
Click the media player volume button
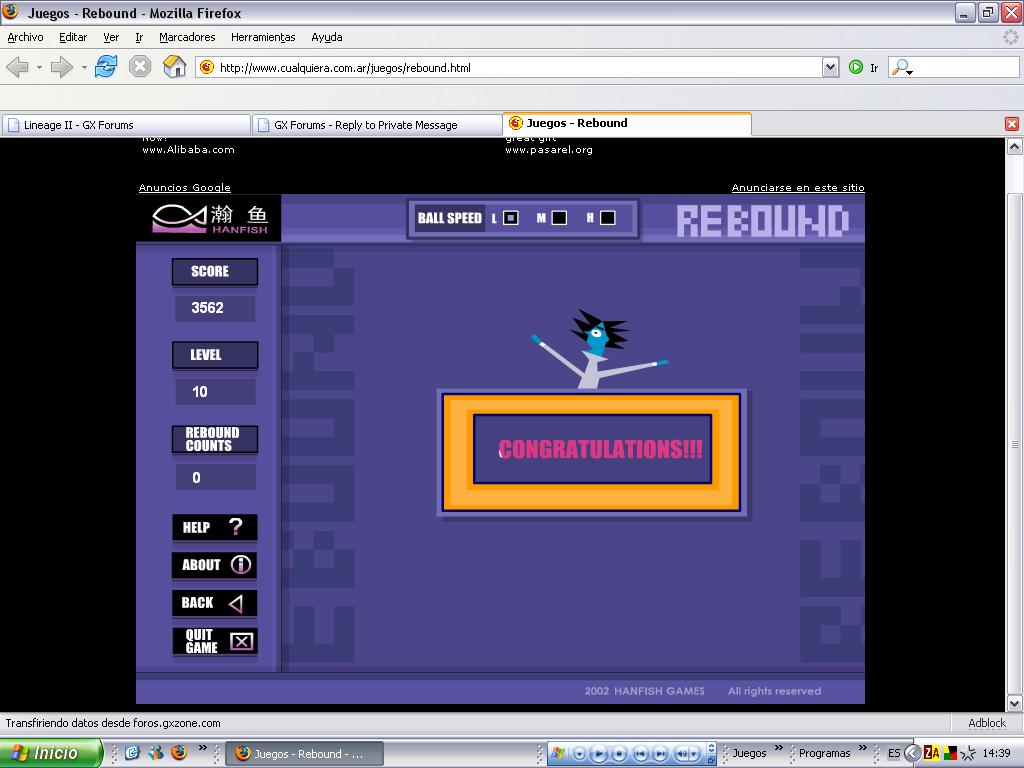pos(681,753)
